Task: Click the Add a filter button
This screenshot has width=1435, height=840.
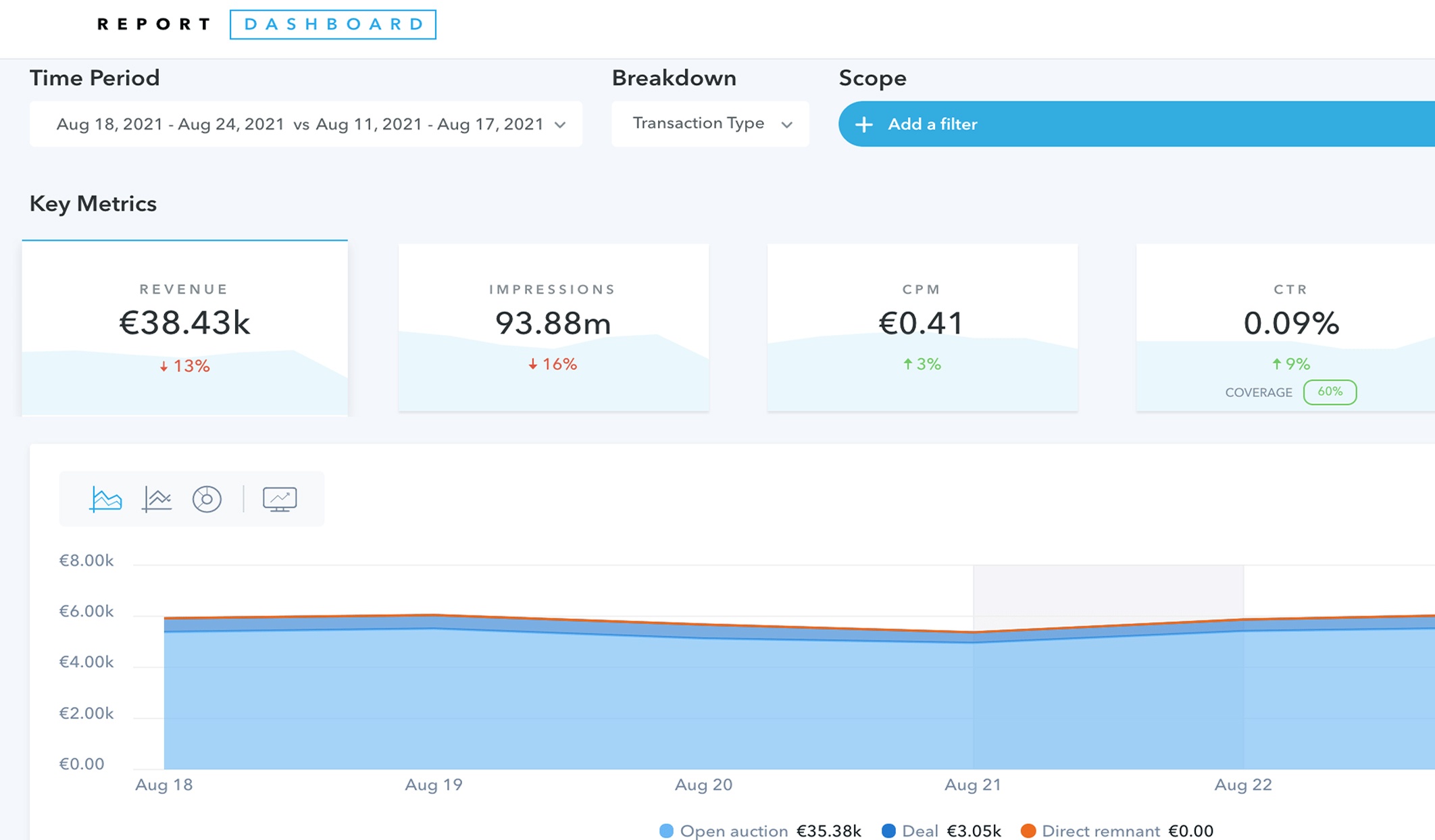Action: (x=1136, y=124)
